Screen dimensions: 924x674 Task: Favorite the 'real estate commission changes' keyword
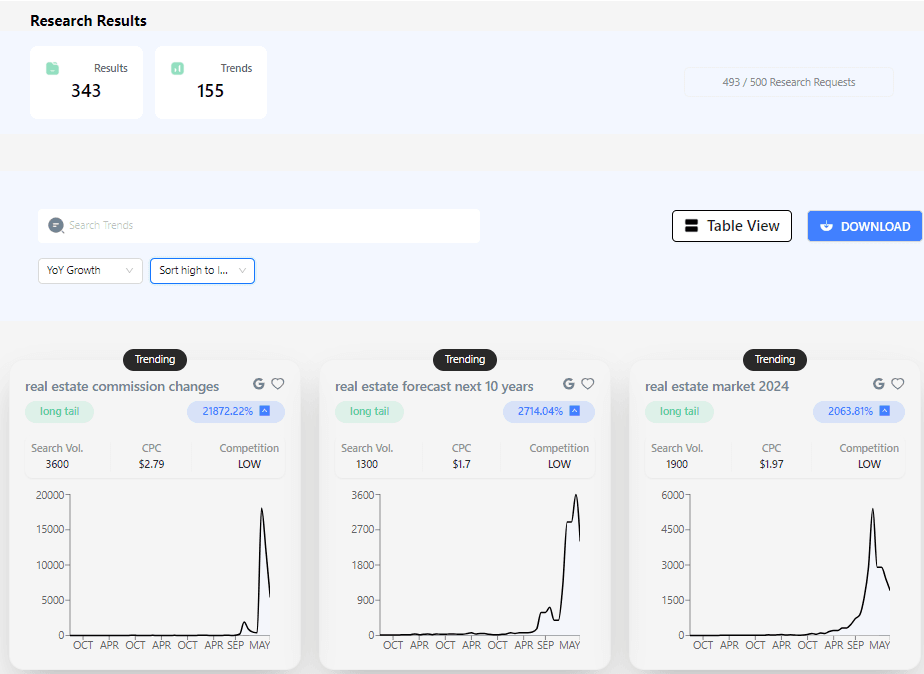point(278,383)
